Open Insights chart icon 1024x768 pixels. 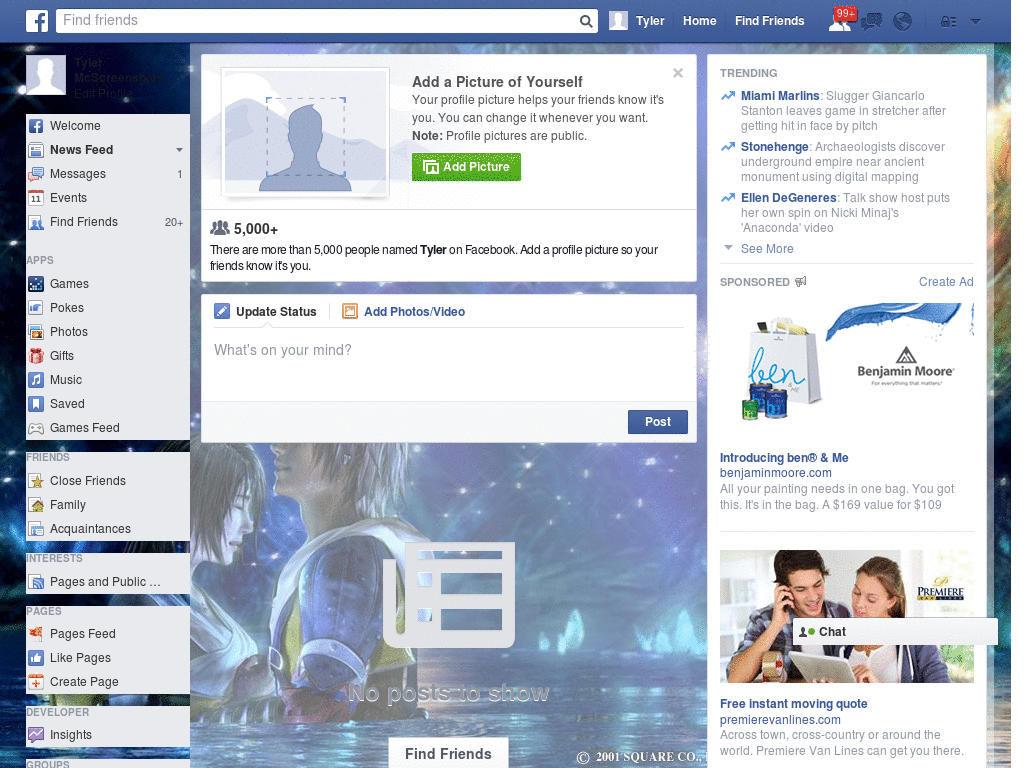click(36, 735)
